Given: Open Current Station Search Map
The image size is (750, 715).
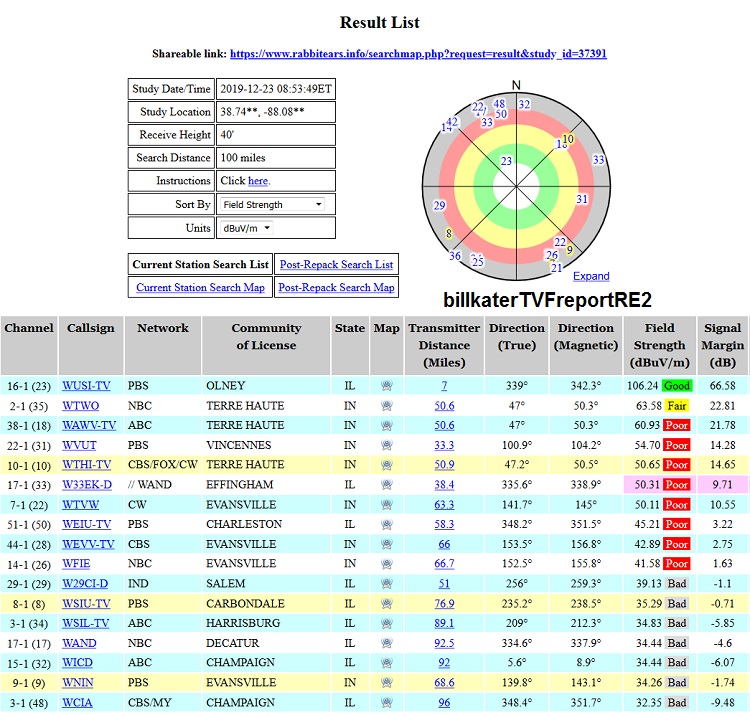Looking at the screenshot, I should [x=201, y=287].
